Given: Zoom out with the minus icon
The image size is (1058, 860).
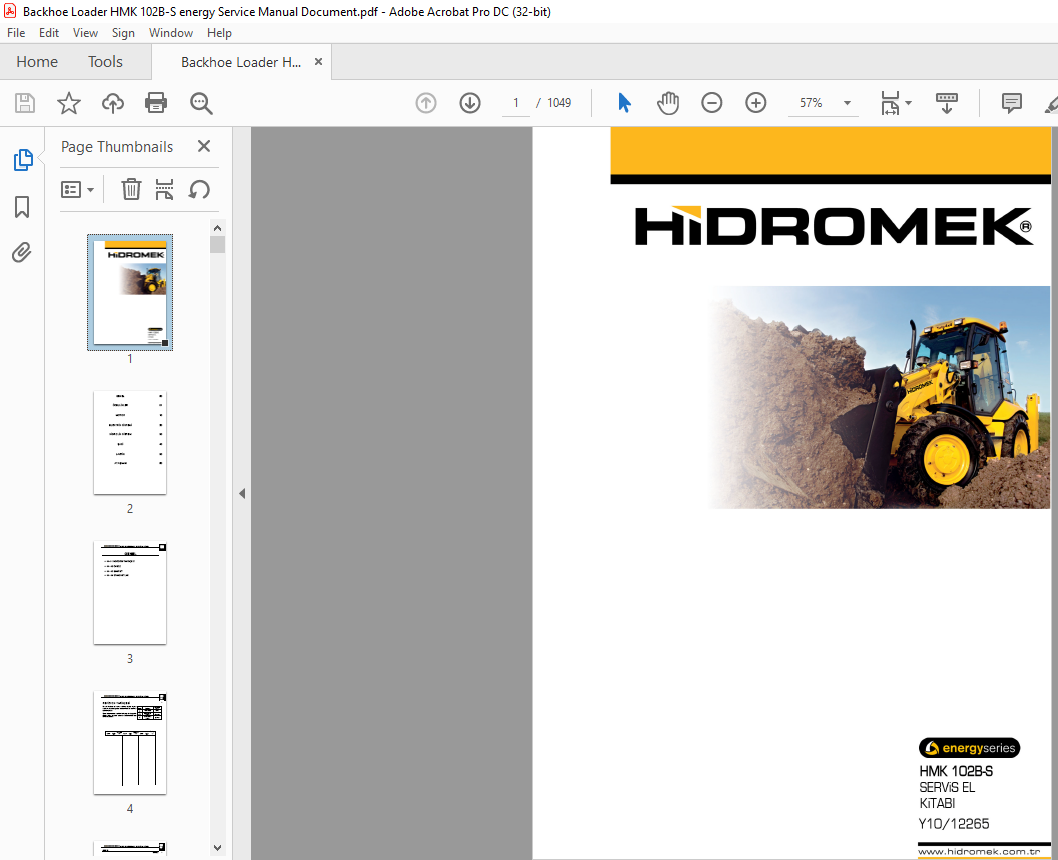Looking at the screenshot, I should point(712,103).
